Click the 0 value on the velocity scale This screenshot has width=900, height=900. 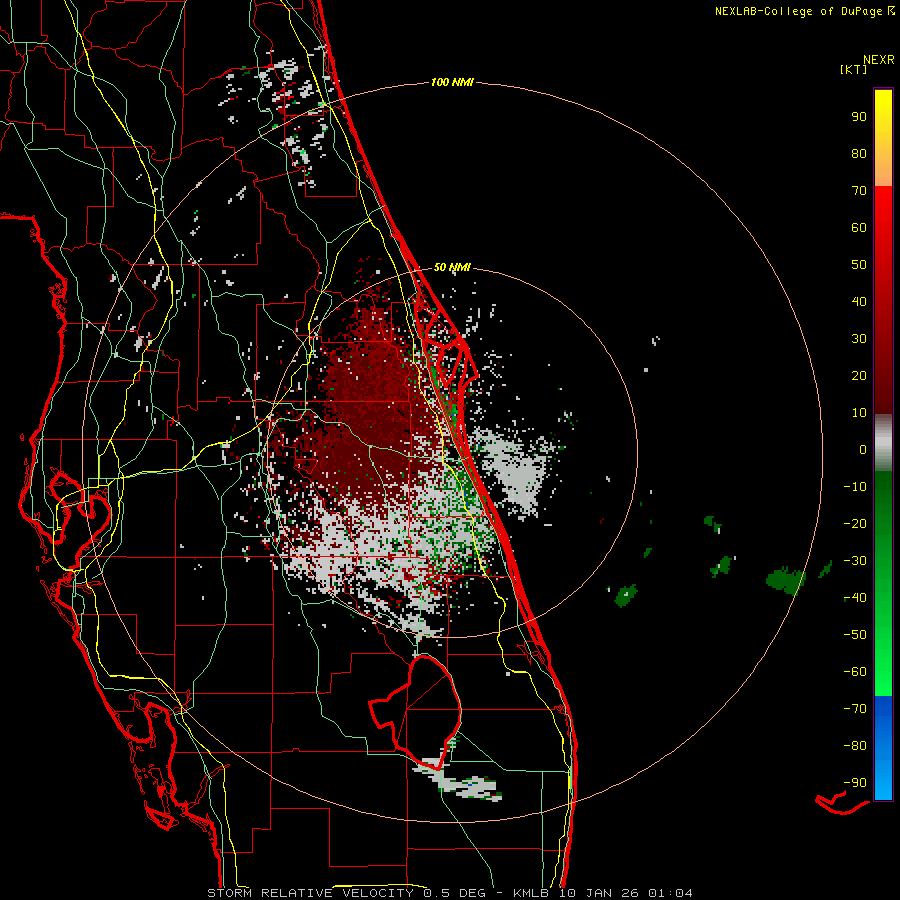coord(863,449)
